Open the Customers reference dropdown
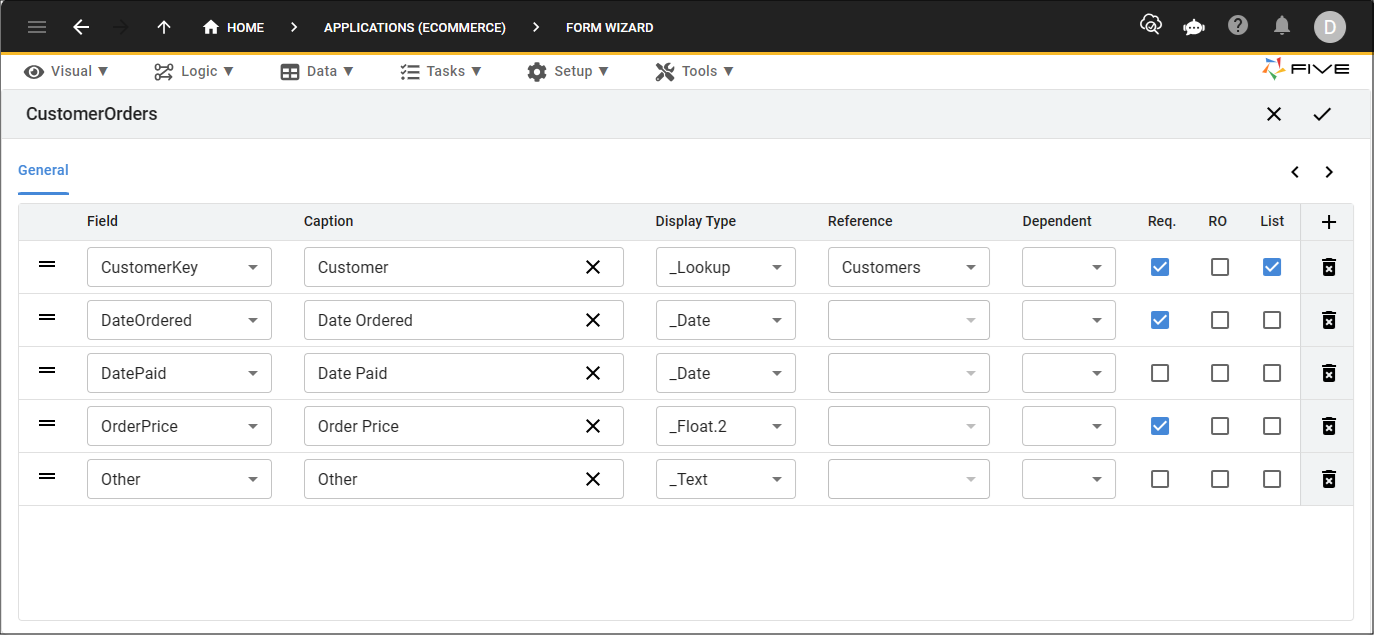Screen dimensions: 1374x635 click(909, 267)
